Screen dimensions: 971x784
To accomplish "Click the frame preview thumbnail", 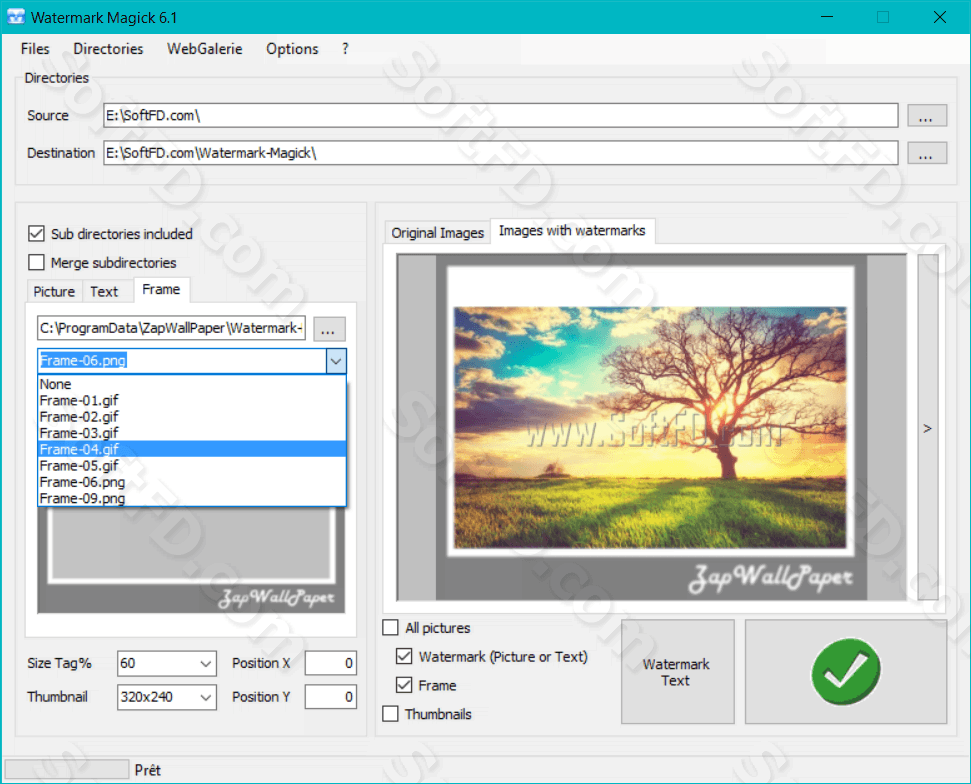I will click(x=191, y=560).
